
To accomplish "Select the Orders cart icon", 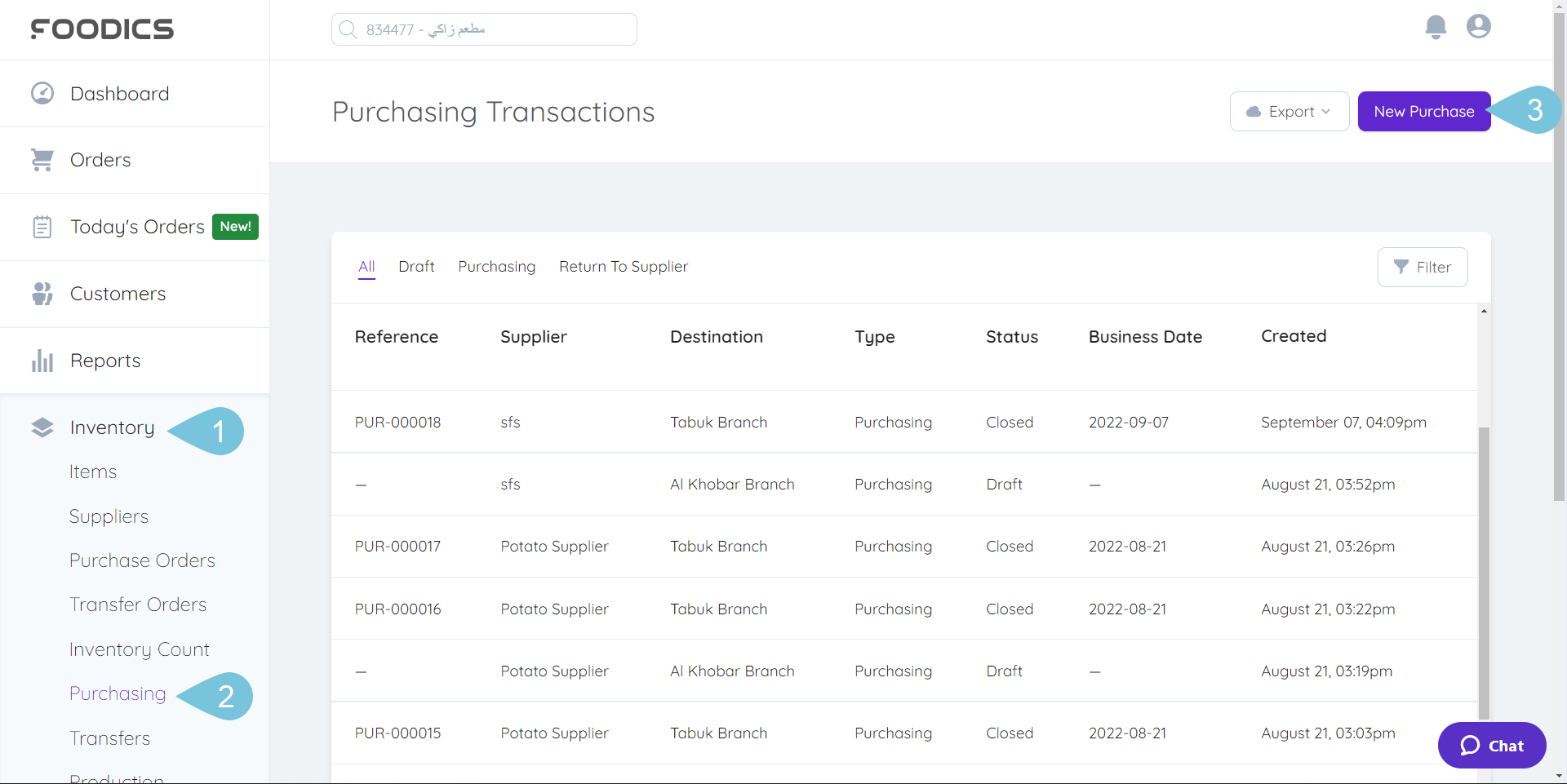I will [42, 159].
